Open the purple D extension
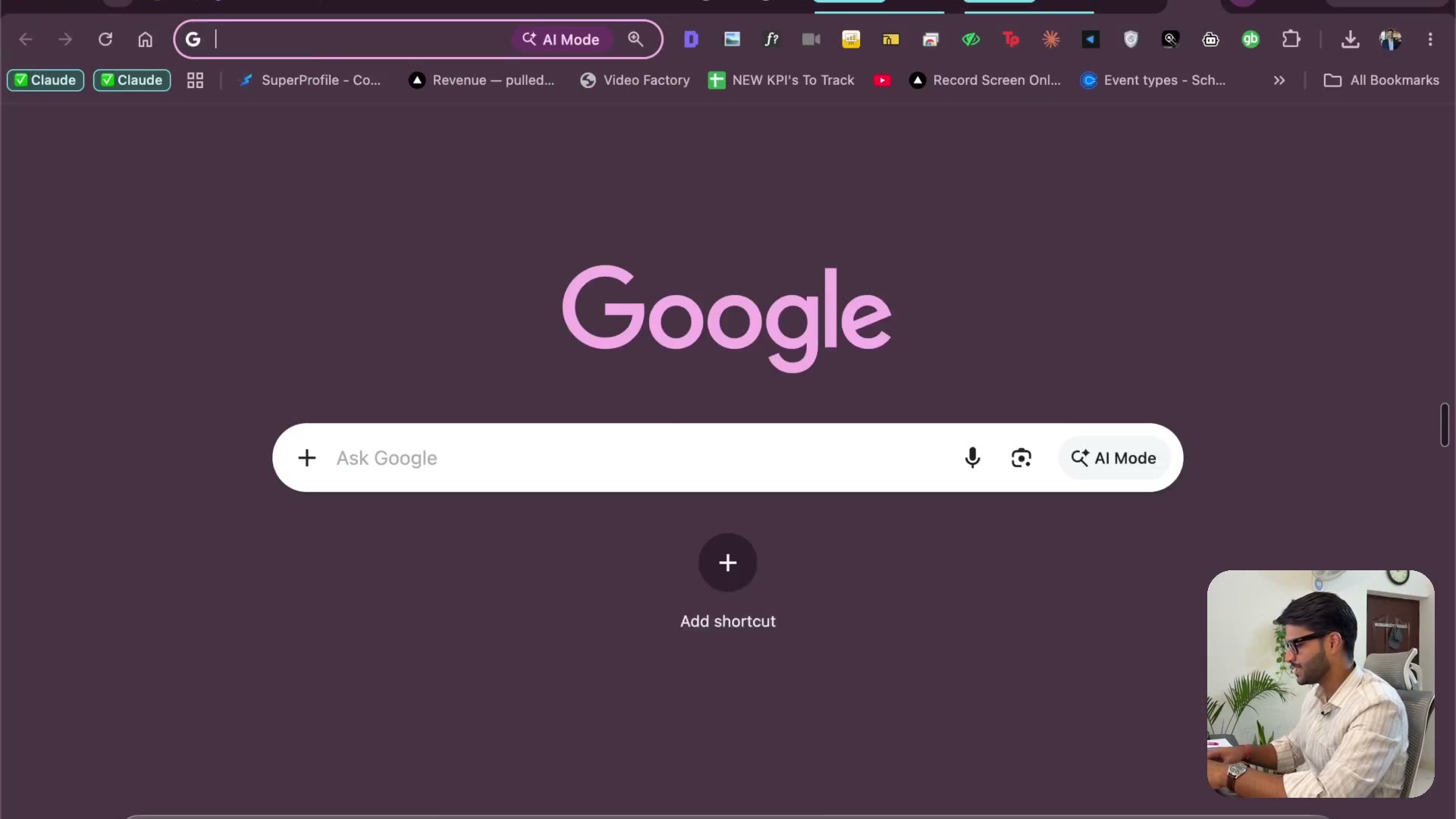 pos(691,39)
